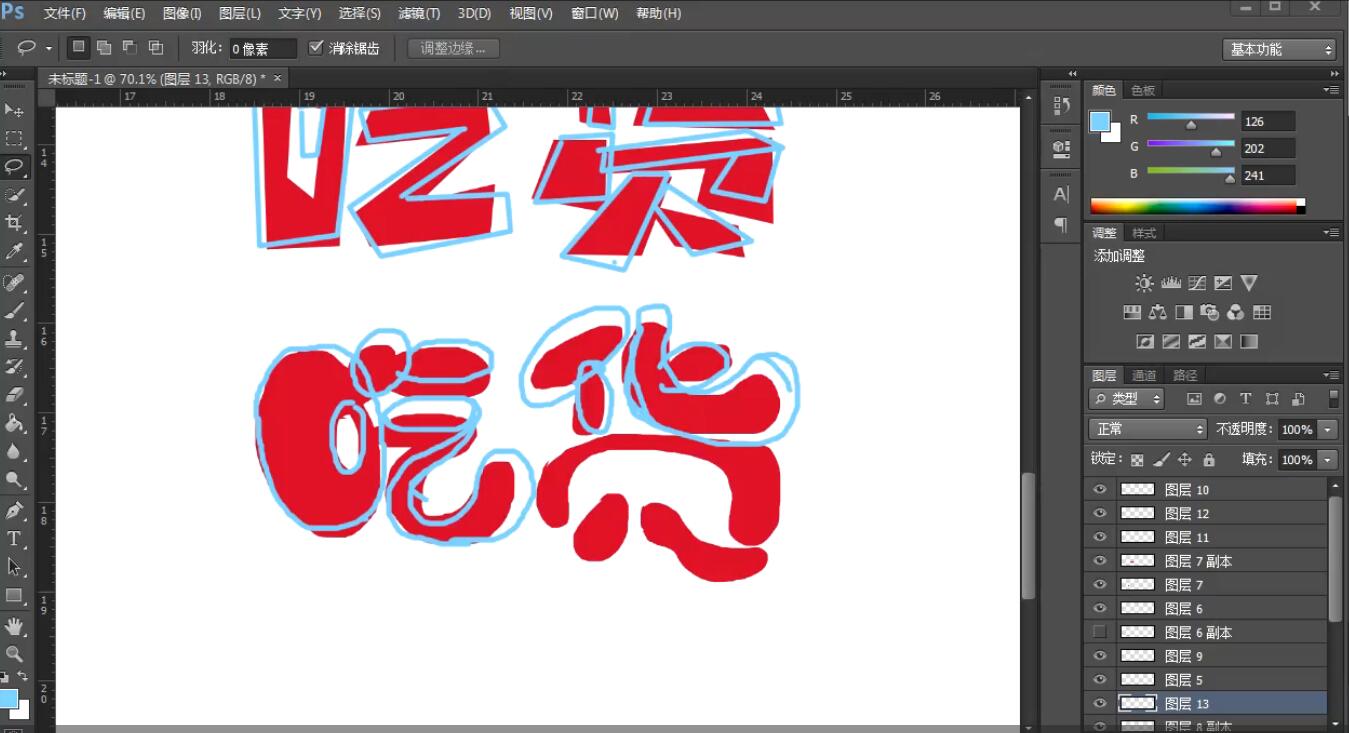Image resolution: width=1349 pixels, height=733 pixels.
Task: Open the History panel icon
Action: [x=1061, y=106]
